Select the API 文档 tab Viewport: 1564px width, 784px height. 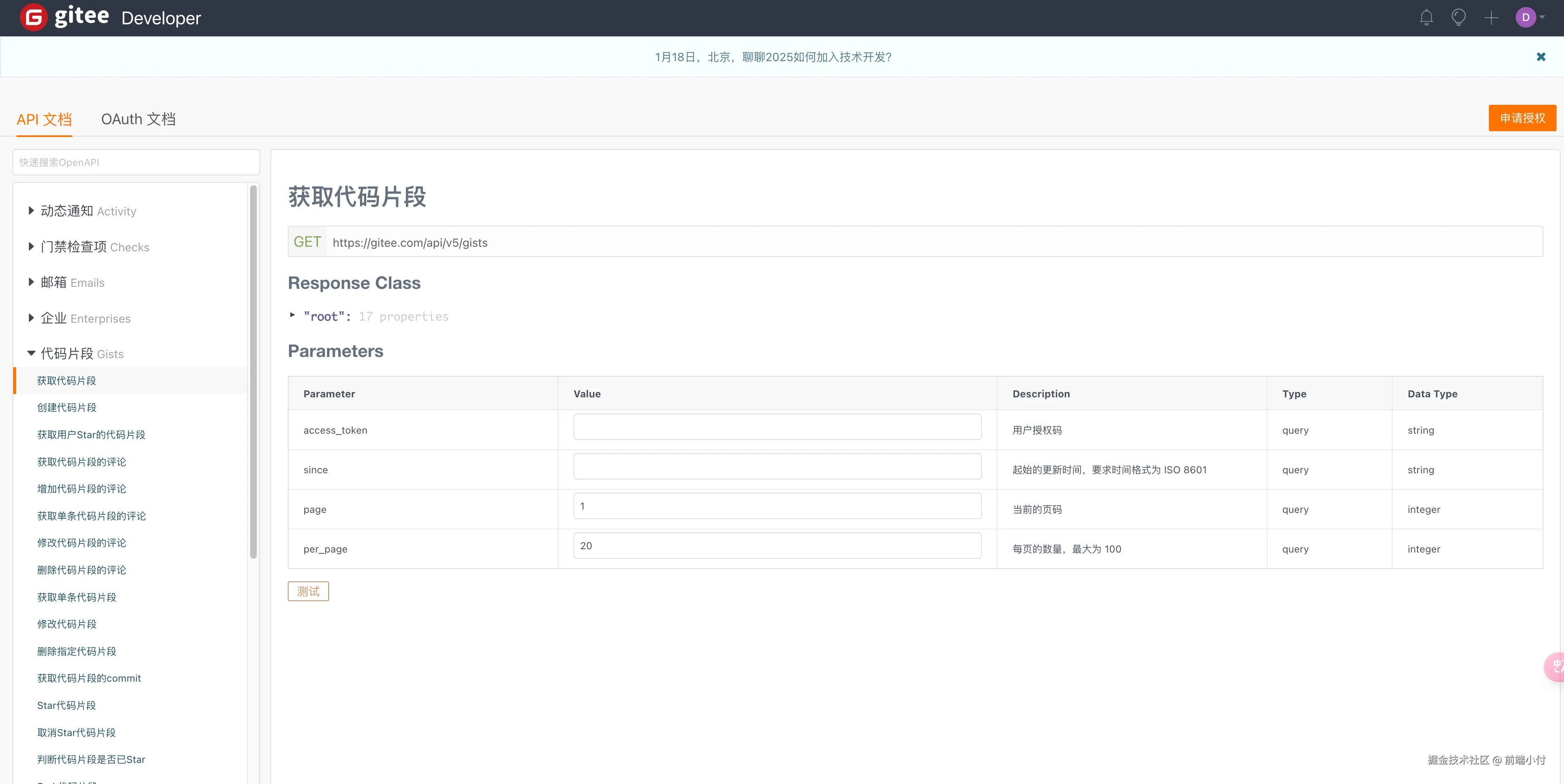(x=44, y=119)
